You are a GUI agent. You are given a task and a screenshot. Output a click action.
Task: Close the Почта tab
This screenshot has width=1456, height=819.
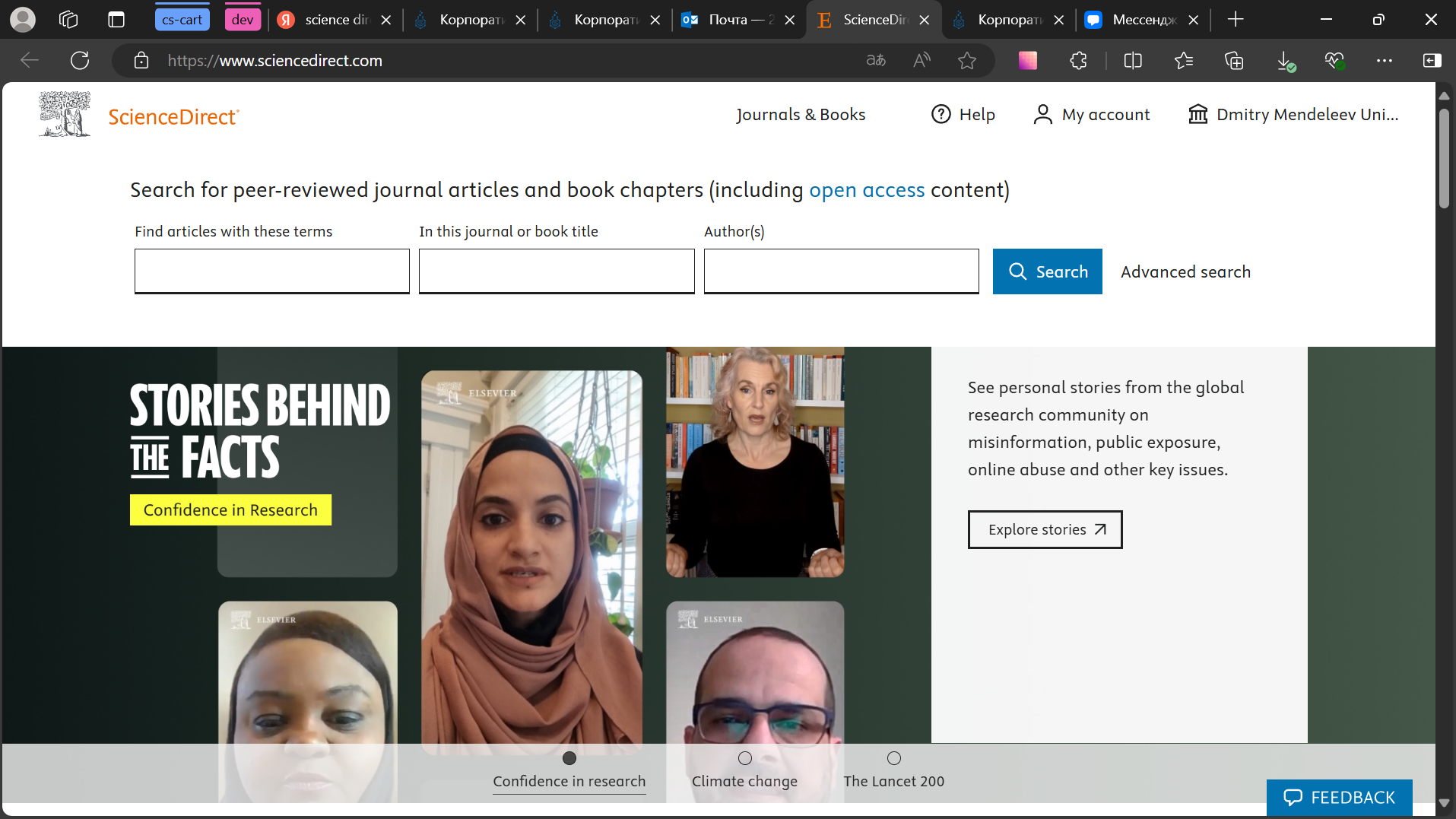point(790,20)
